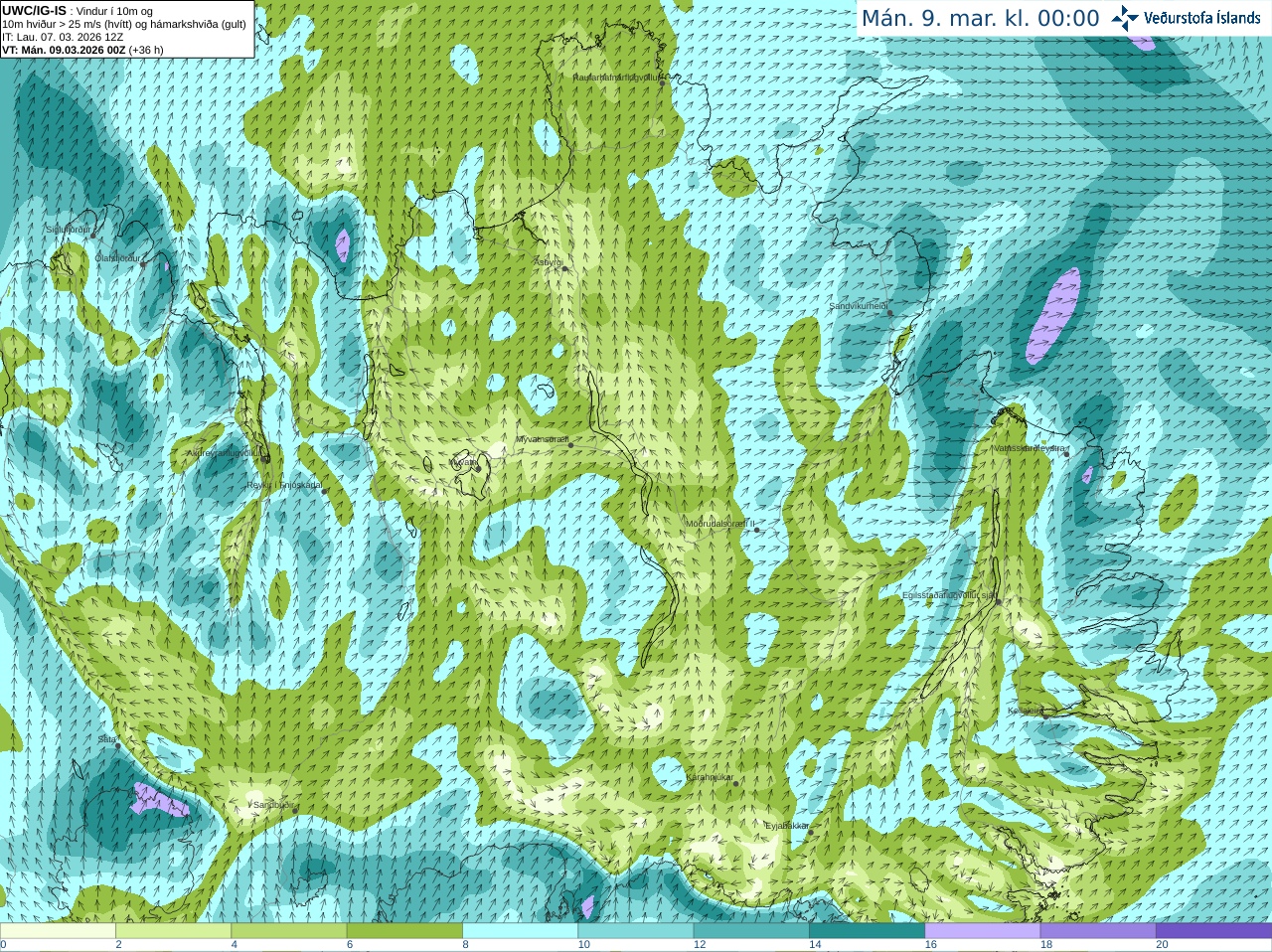Screen dimensions: 1272x952
Task: Select the Mývatn station dot
Action: click(476, 468)
